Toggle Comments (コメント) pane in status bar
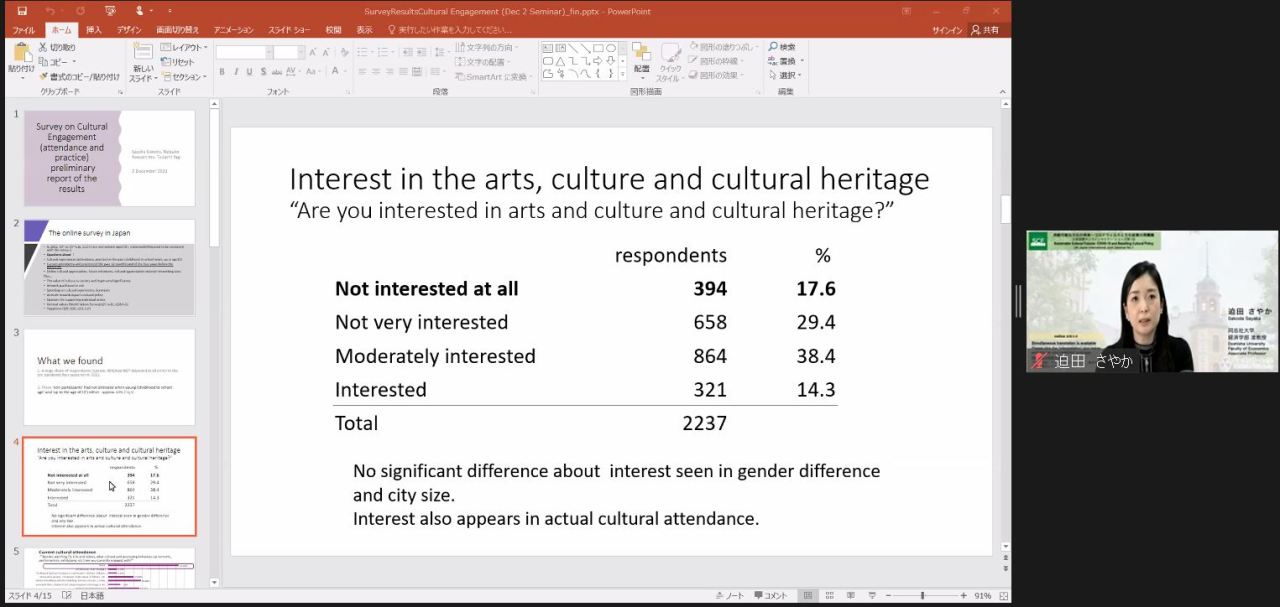1280x607 pixels. (x=770, y=596)
